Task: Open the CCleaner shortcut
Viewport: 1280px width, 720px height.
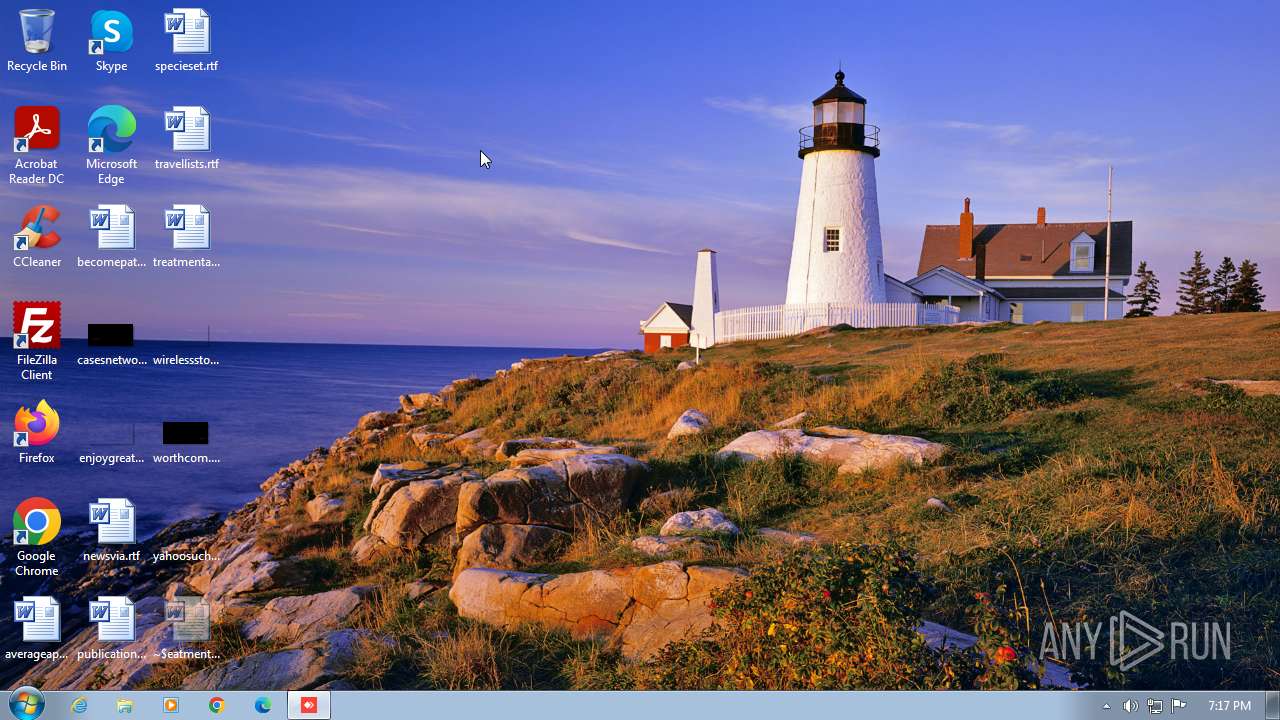Action: click(x=37, y=237)
